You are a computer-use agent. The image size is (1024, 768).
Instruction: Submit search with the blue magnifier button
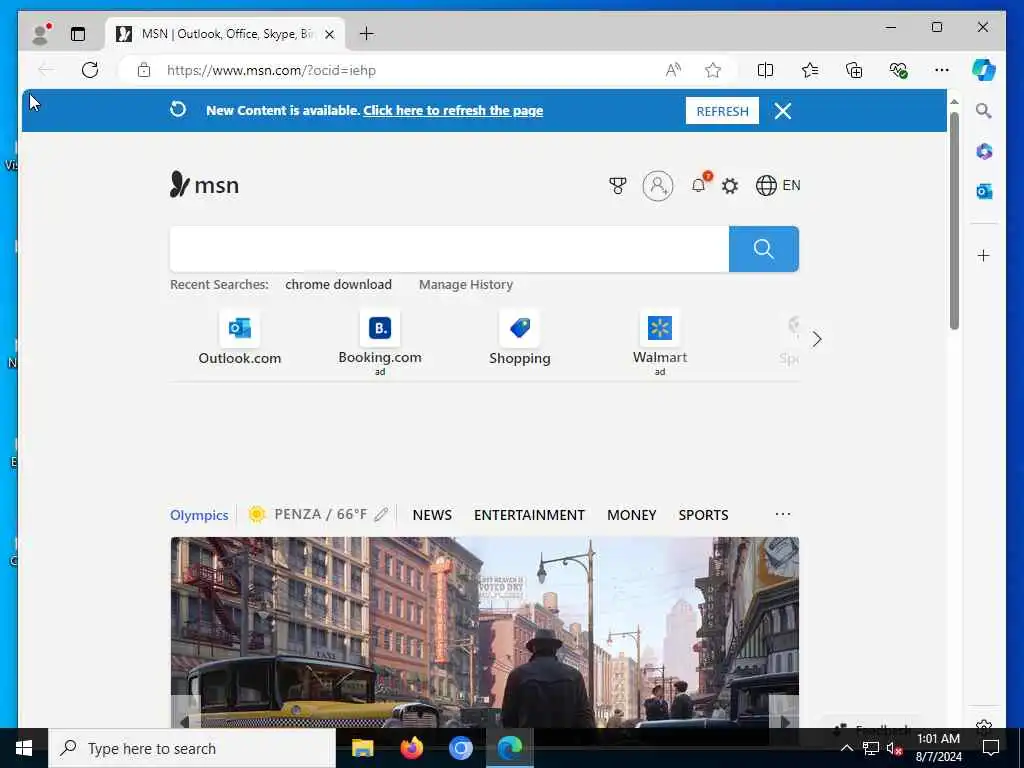pos(763,249)
